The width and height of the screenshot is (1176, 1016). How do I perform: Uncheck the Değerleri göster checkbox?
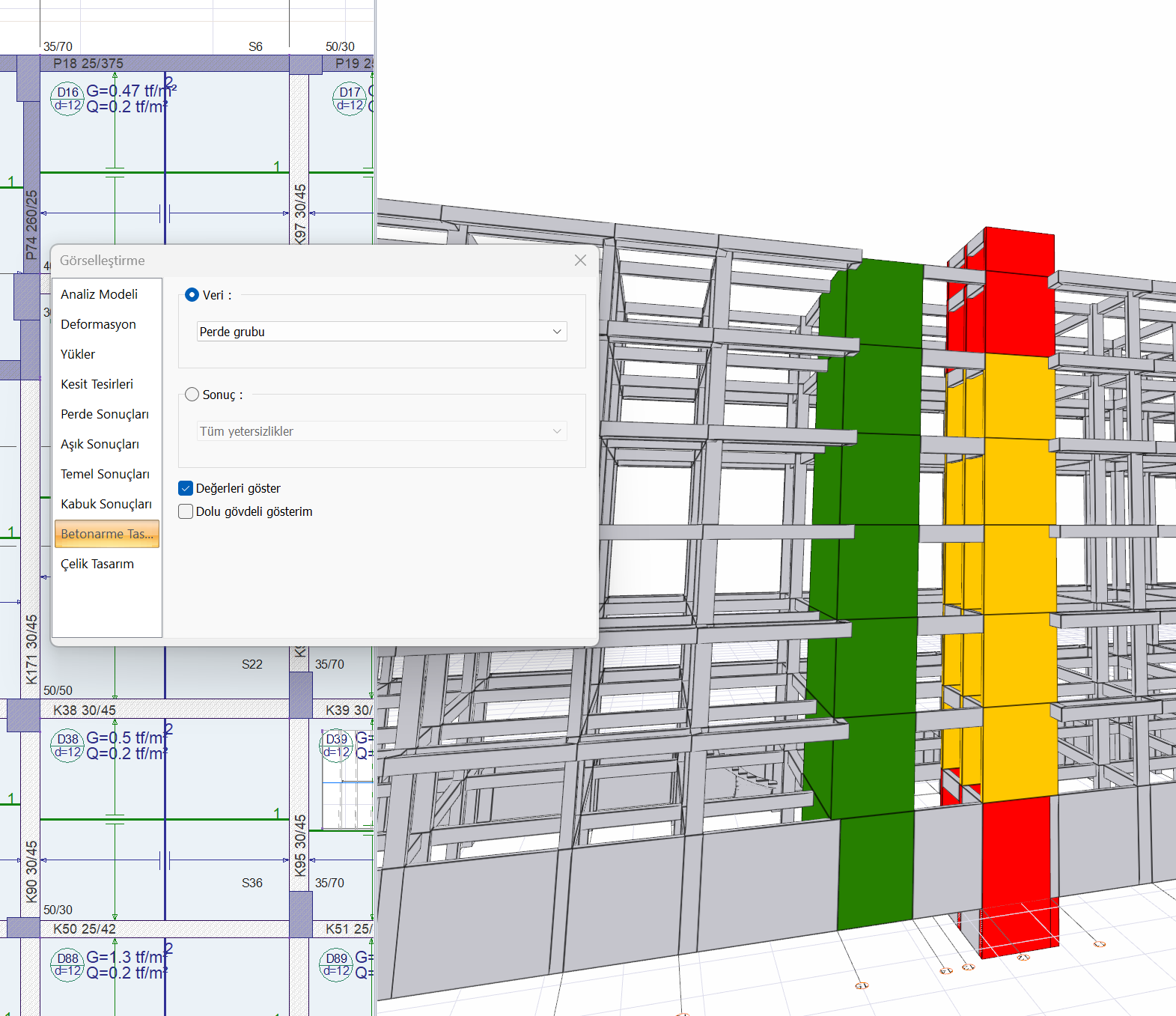tap(186, 489)
